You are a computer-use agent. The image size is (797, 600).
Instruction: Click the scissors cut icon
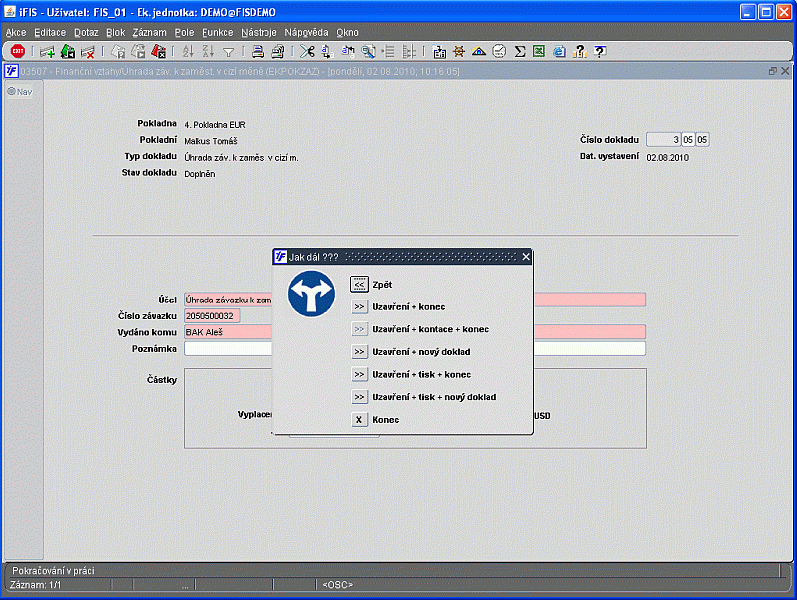point(307,51)
